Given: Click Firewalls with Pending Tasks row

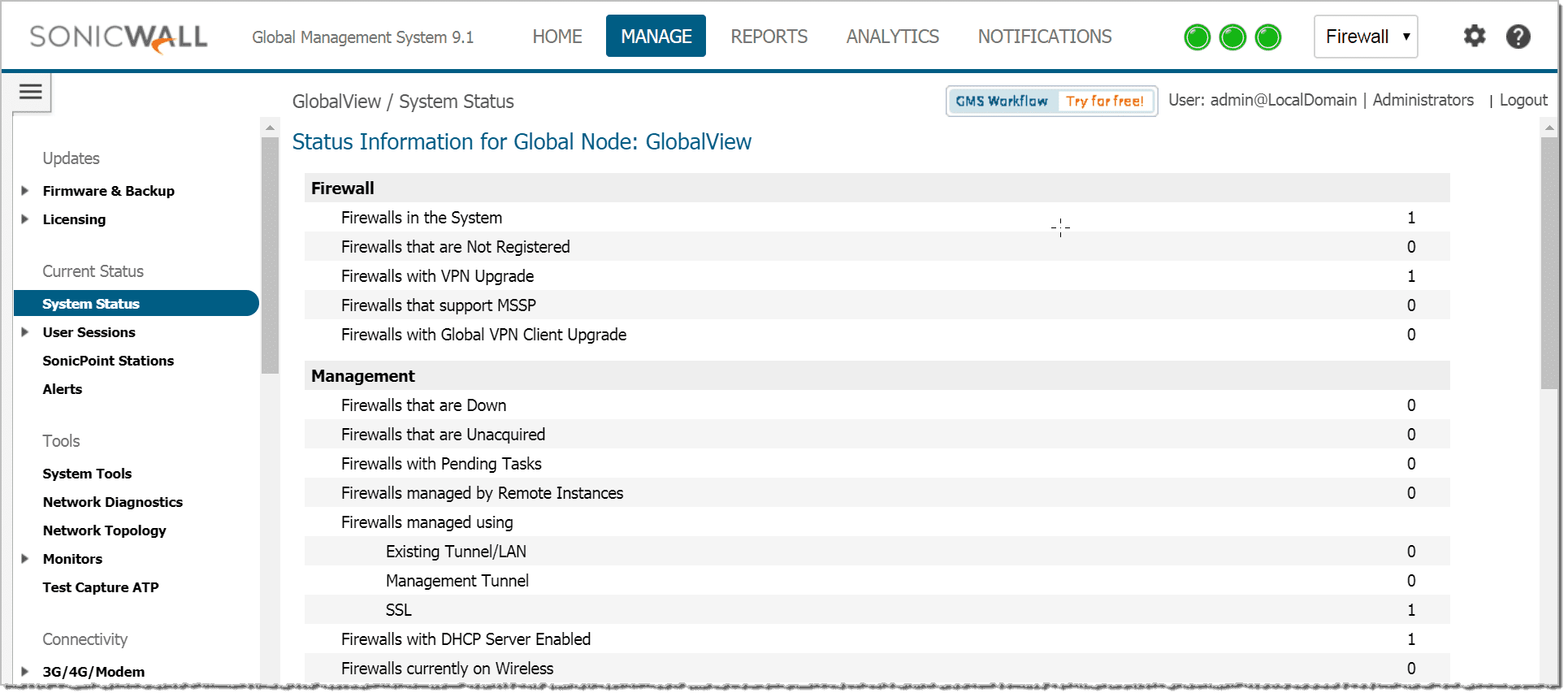Looking at the screenshot, I should pyautogui.click(x=877, y=464).
